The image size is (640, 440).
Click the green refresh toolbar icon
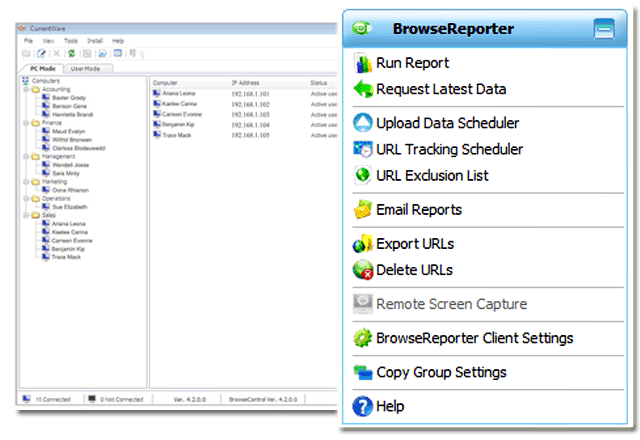pyautogui.click(x=71, y=53)
